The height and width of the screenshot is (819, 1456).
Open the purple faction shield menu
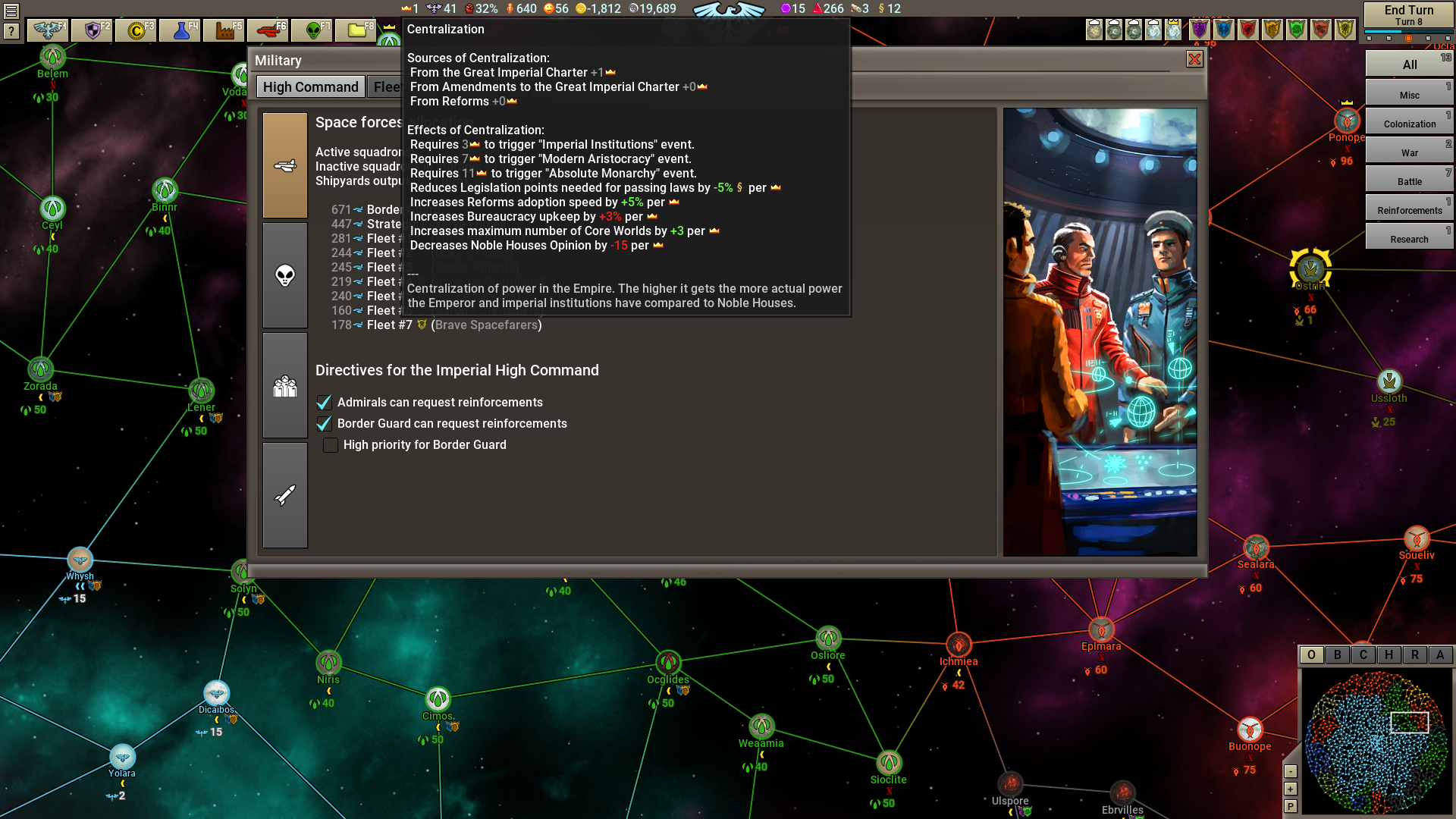click(1198, 30)
